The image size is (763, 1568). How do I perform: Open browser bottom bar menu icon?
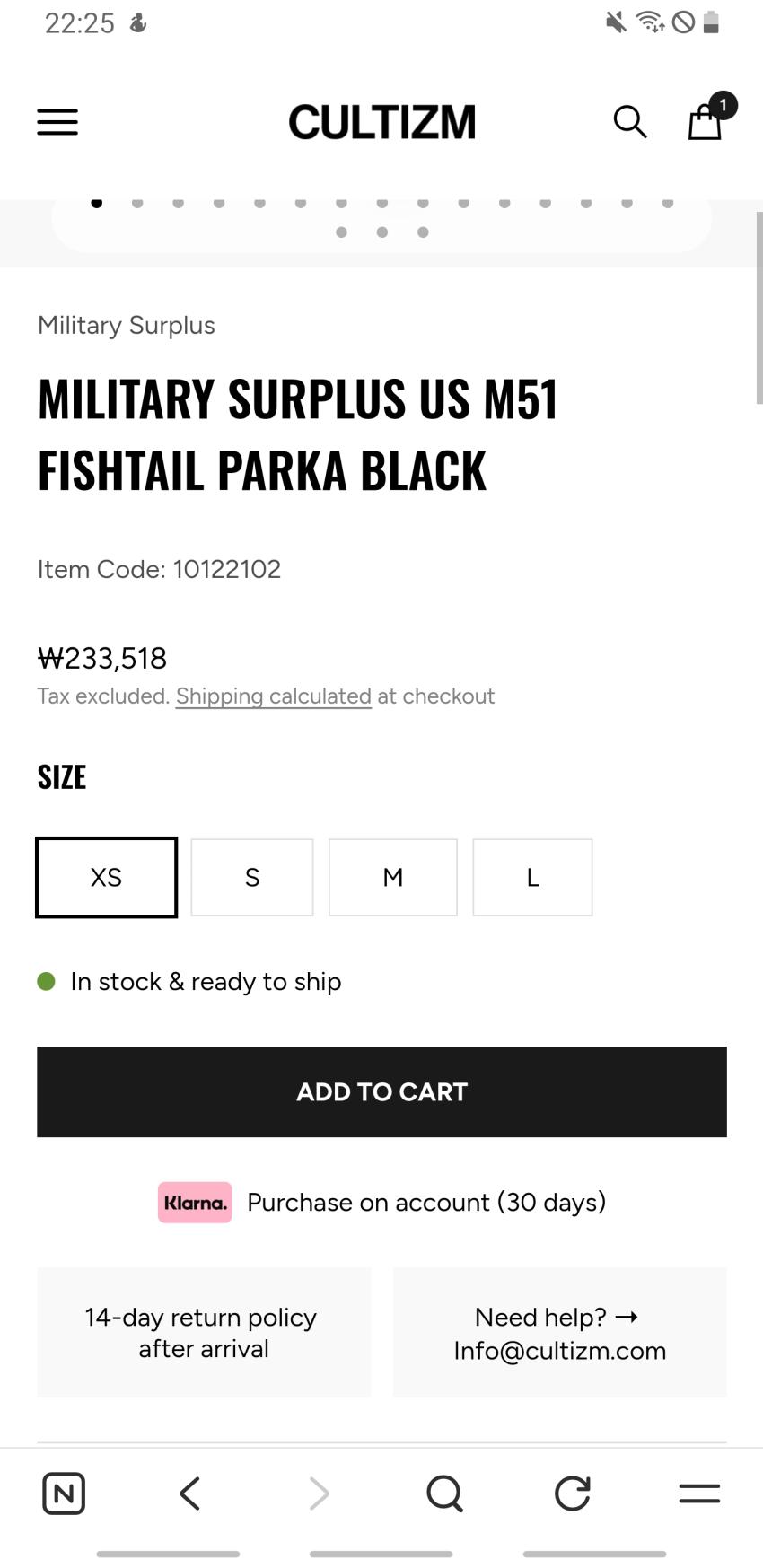tap(699, 1494)
